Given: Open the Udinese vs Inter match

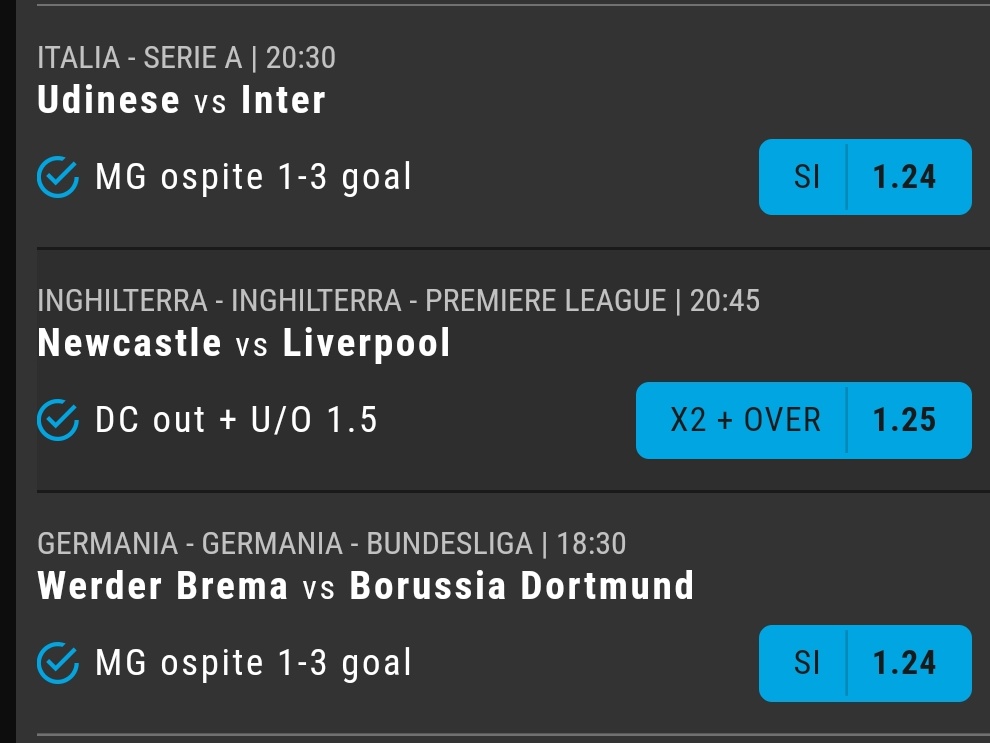Looking at the screenshot, I should [182, 100].
